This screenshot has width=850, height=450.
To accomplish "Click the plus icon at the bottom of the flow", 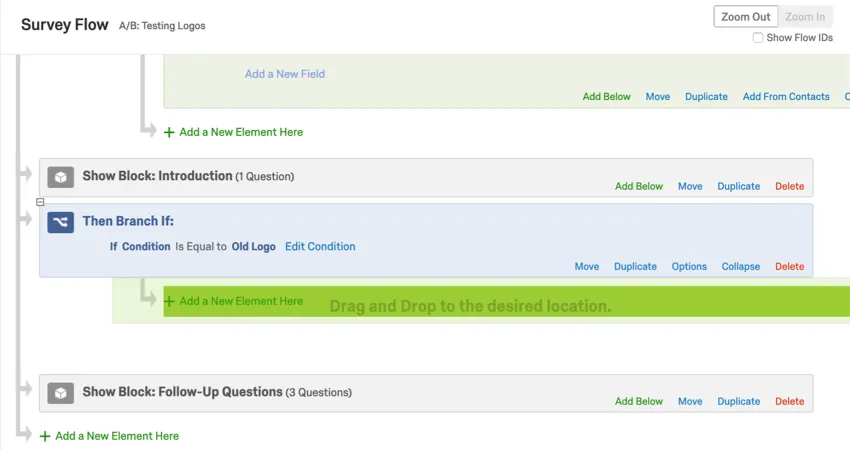I will coord(45,436).
